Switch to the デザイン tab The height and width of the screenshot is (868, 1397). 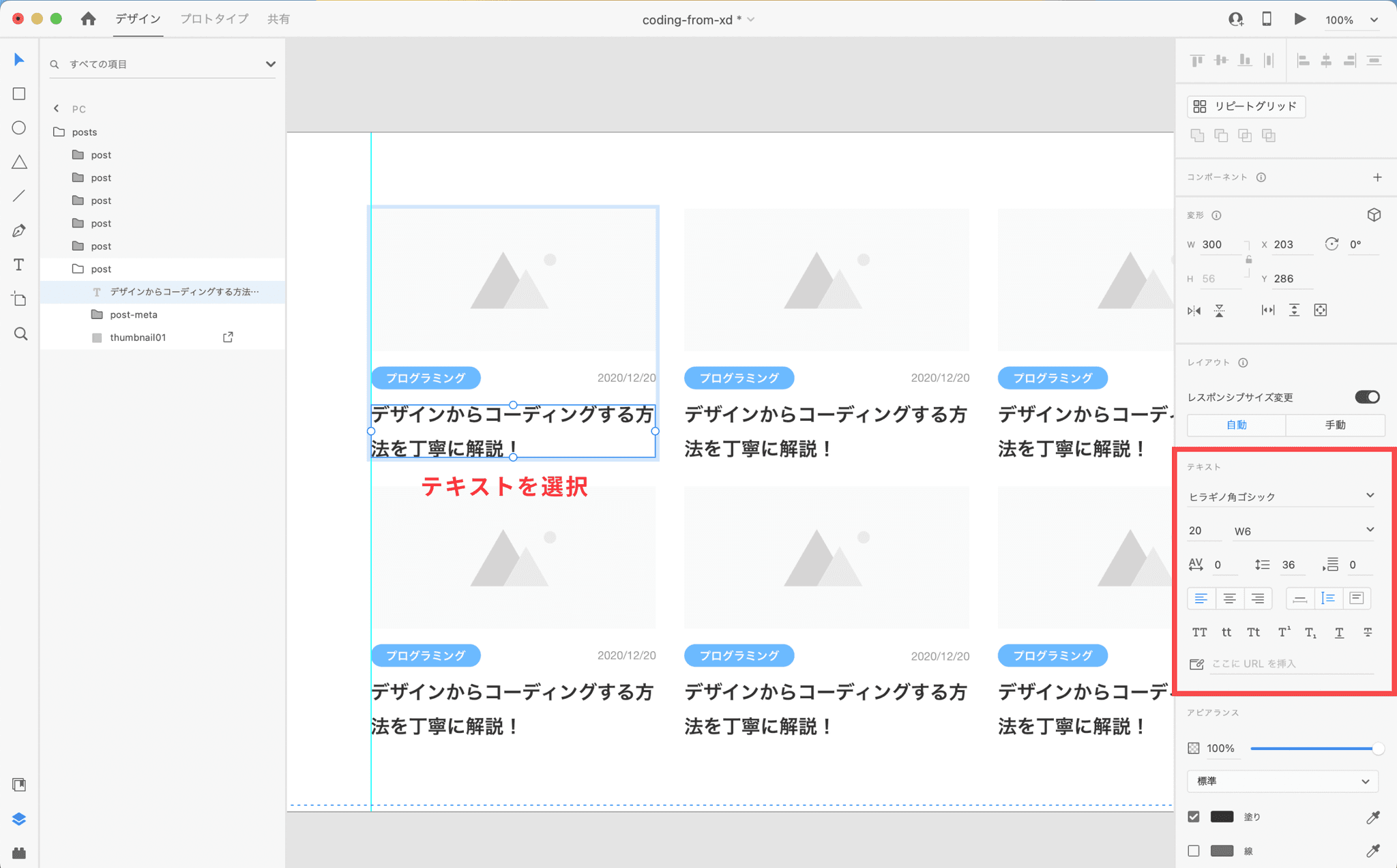point(138,19)
